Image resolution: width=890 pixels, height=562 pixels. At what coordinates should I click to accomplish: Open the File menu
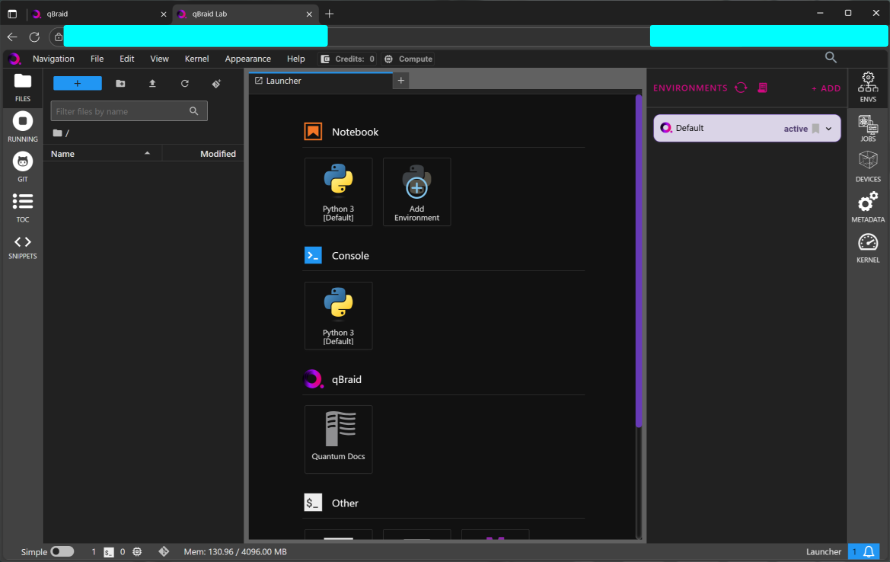[97, 58]
